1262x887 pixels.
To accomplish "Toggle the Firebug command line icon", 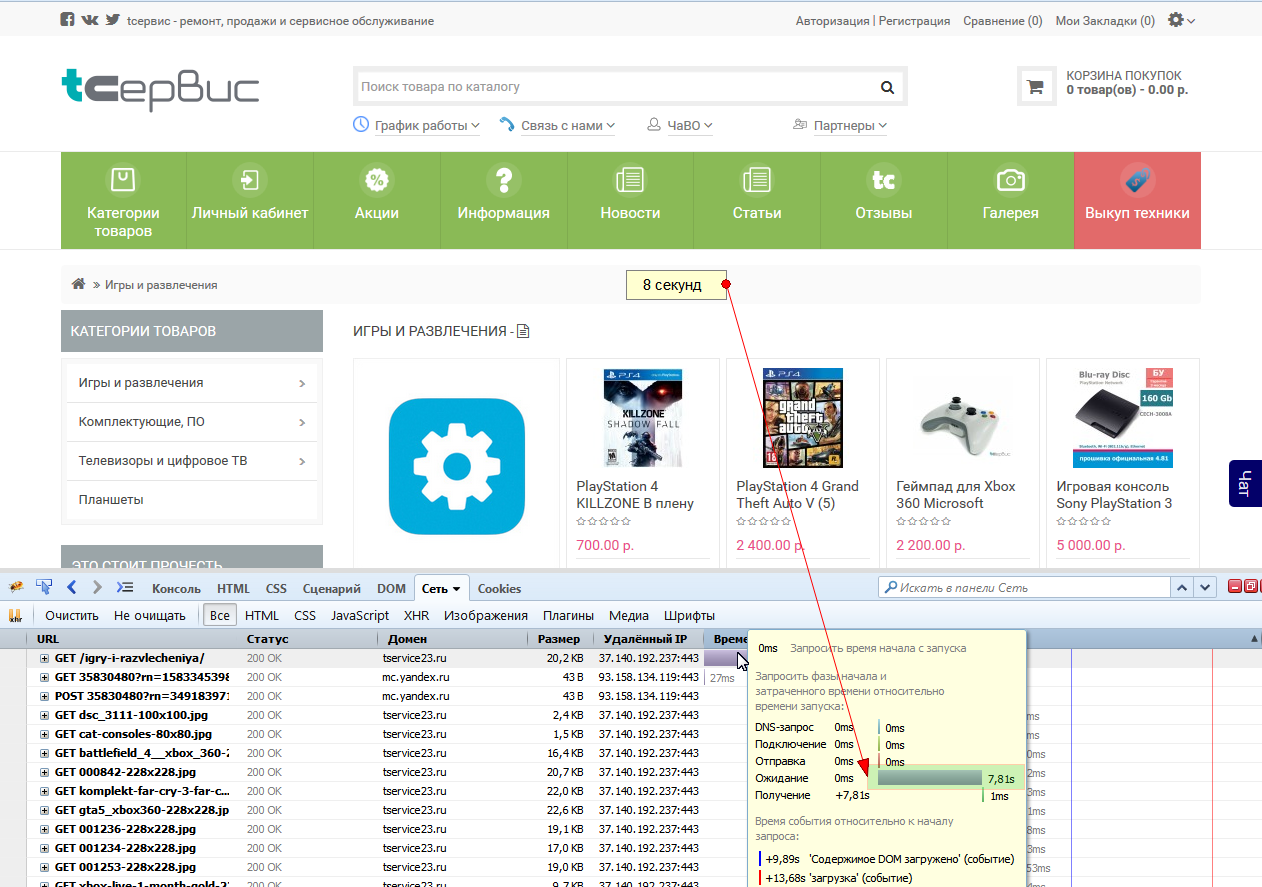I will (125, 587).
